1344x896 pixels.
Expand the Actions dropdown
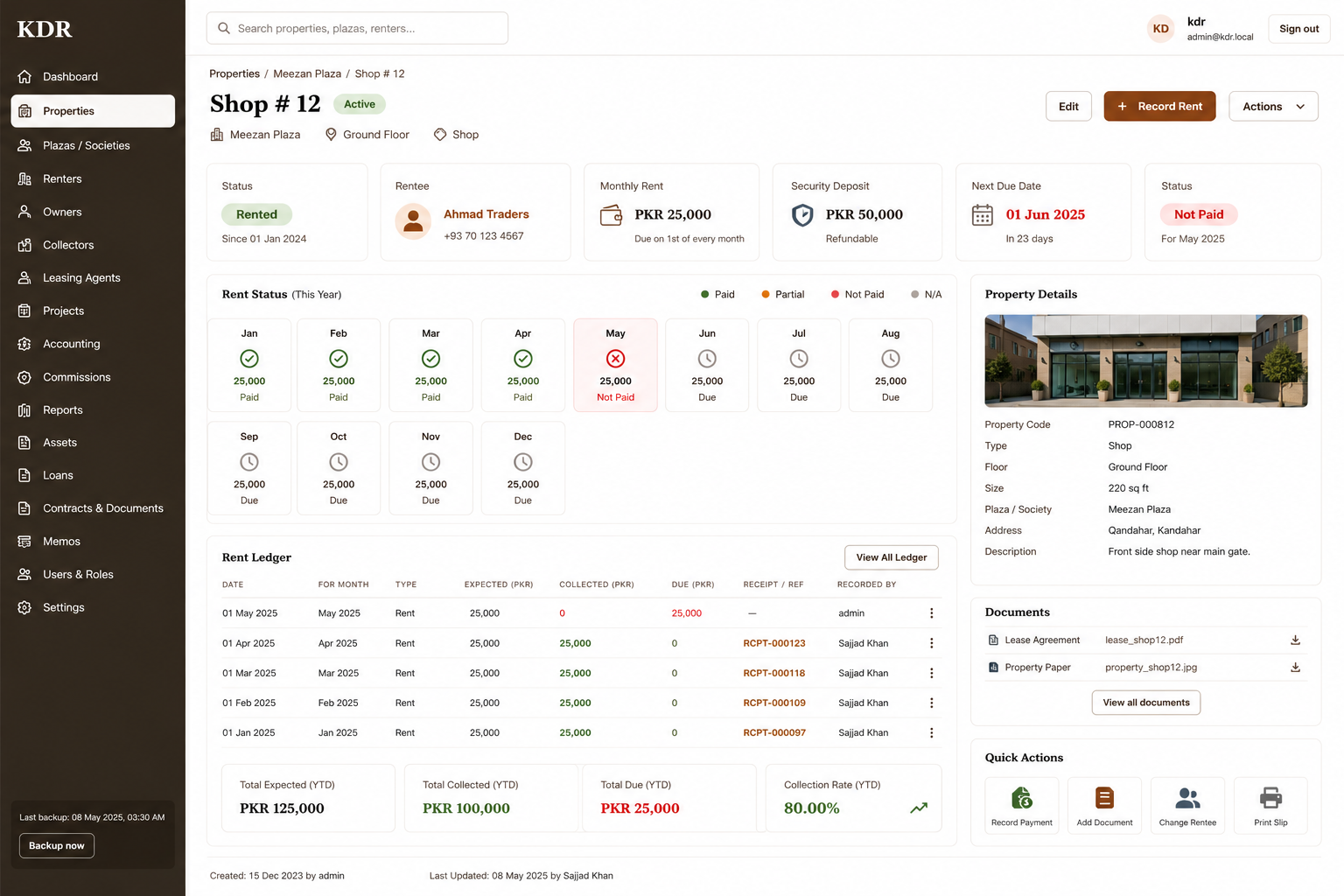pyautogui.click(x=1273, y=106)
